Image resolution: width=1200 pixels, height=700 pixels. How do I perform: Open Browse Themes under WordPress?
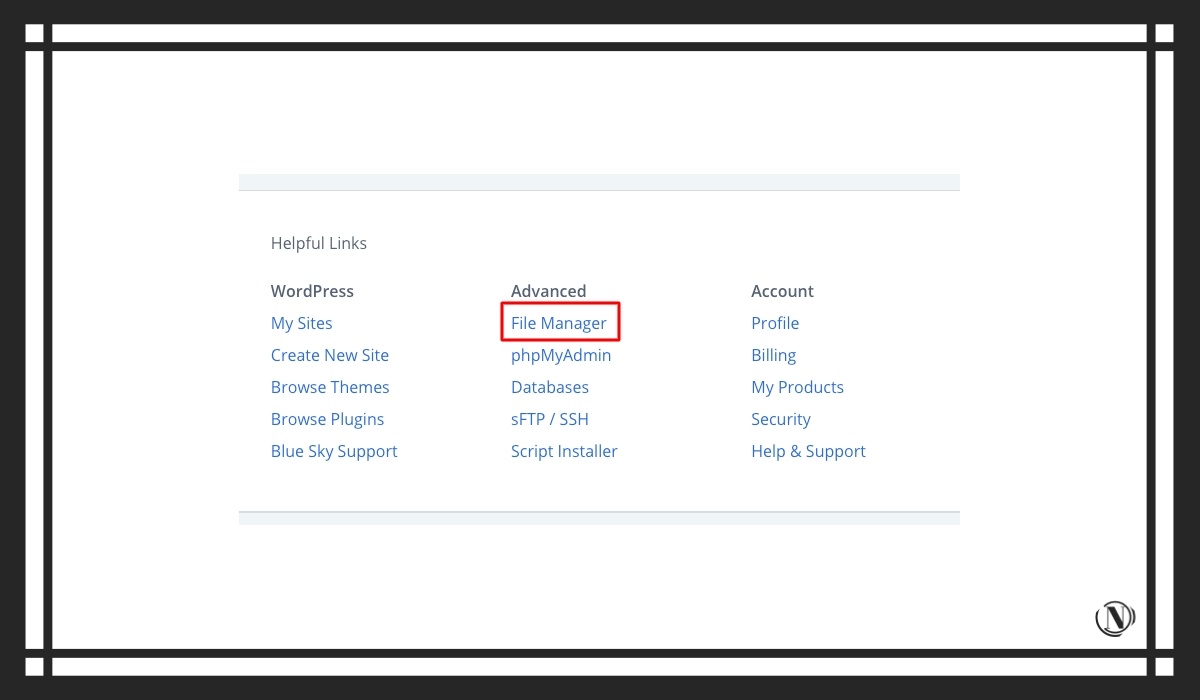[330, 387]
